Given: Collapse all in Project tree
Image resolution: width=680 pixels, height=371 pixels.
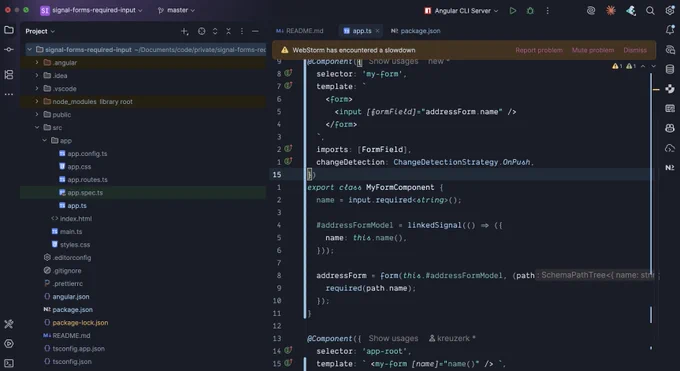Looking at the screenshot, I should click(229, 31).
